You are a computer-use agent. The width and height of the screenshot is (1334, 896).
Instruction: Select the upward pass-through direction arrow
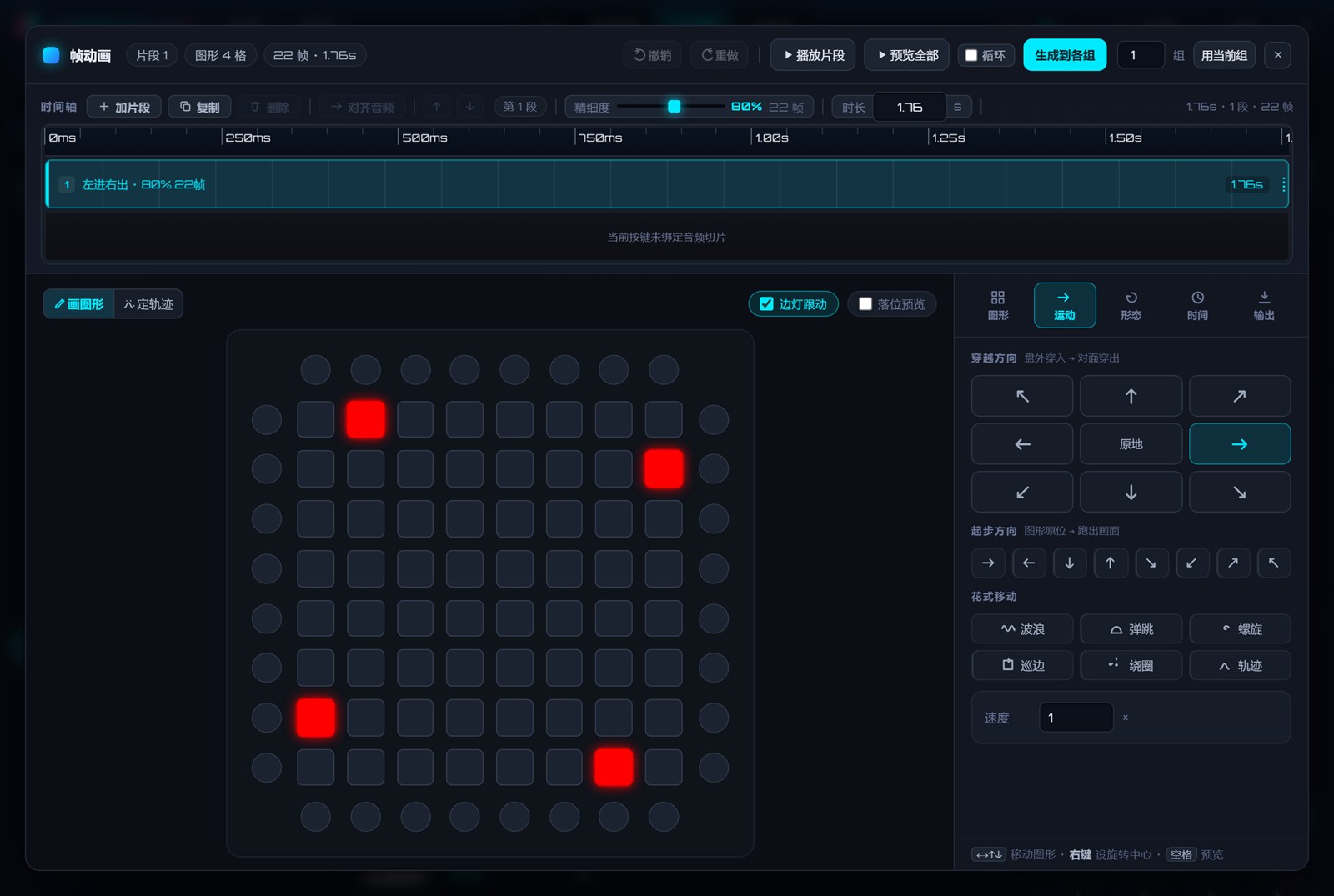pos(1131,396)
